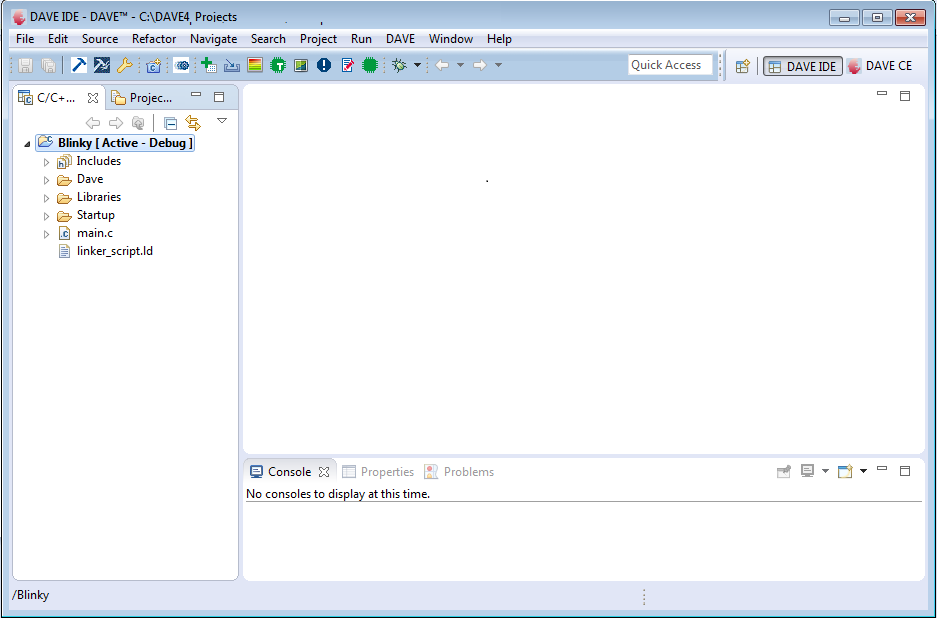Maximize the project explorer panel

coord(219,97)
